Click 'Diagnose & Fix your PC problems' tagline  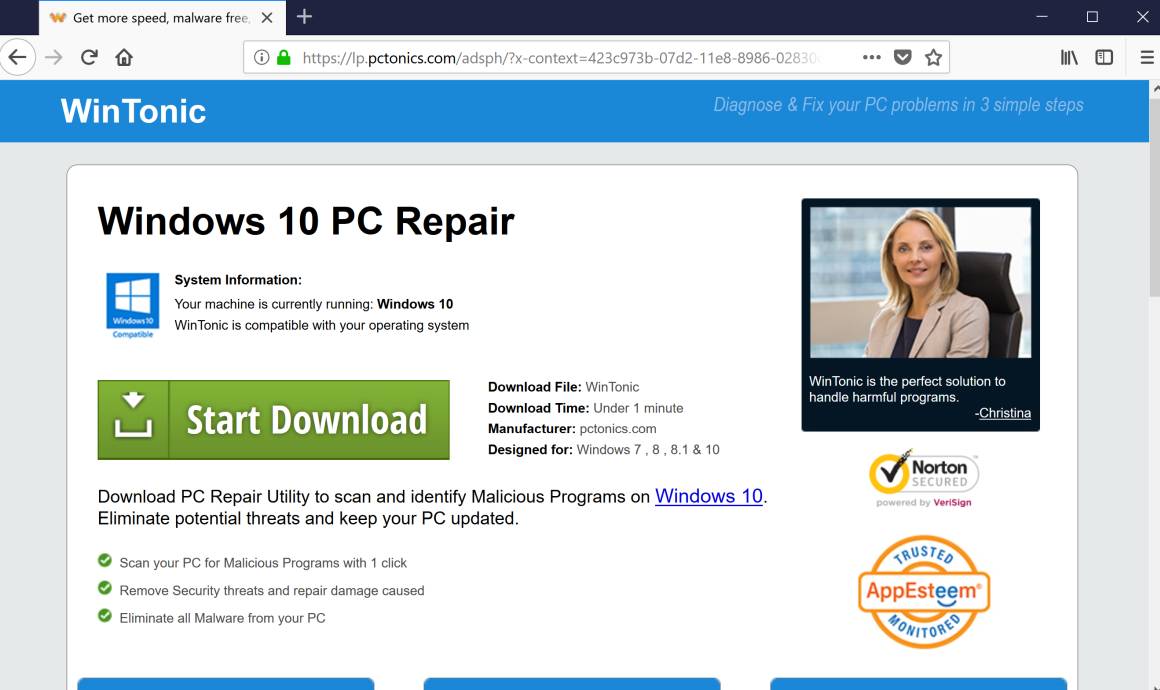point(898,105)
